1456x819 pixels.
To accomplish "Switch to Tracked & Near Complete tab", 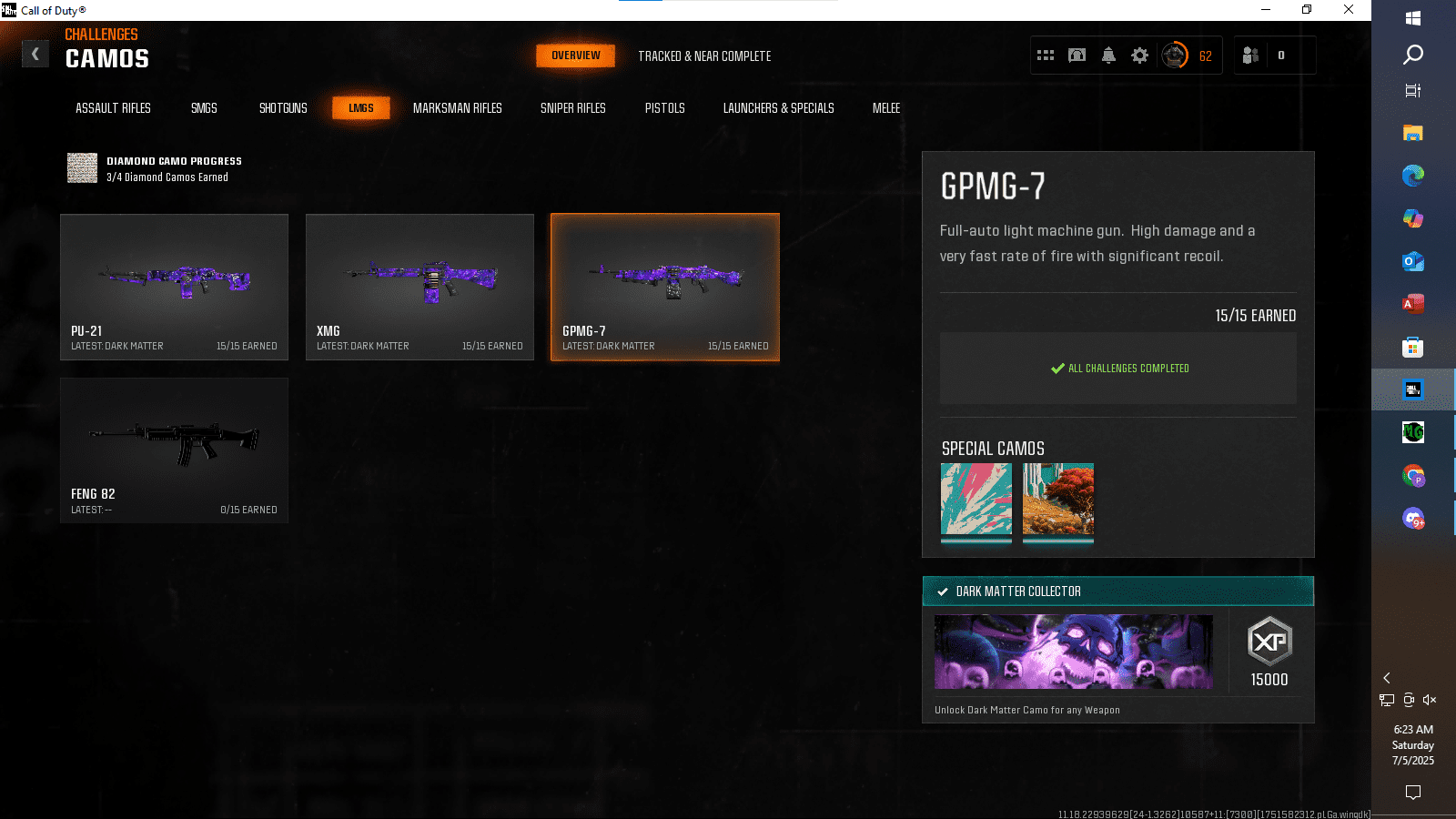I will pyautogui.click(x=704, y=56).
